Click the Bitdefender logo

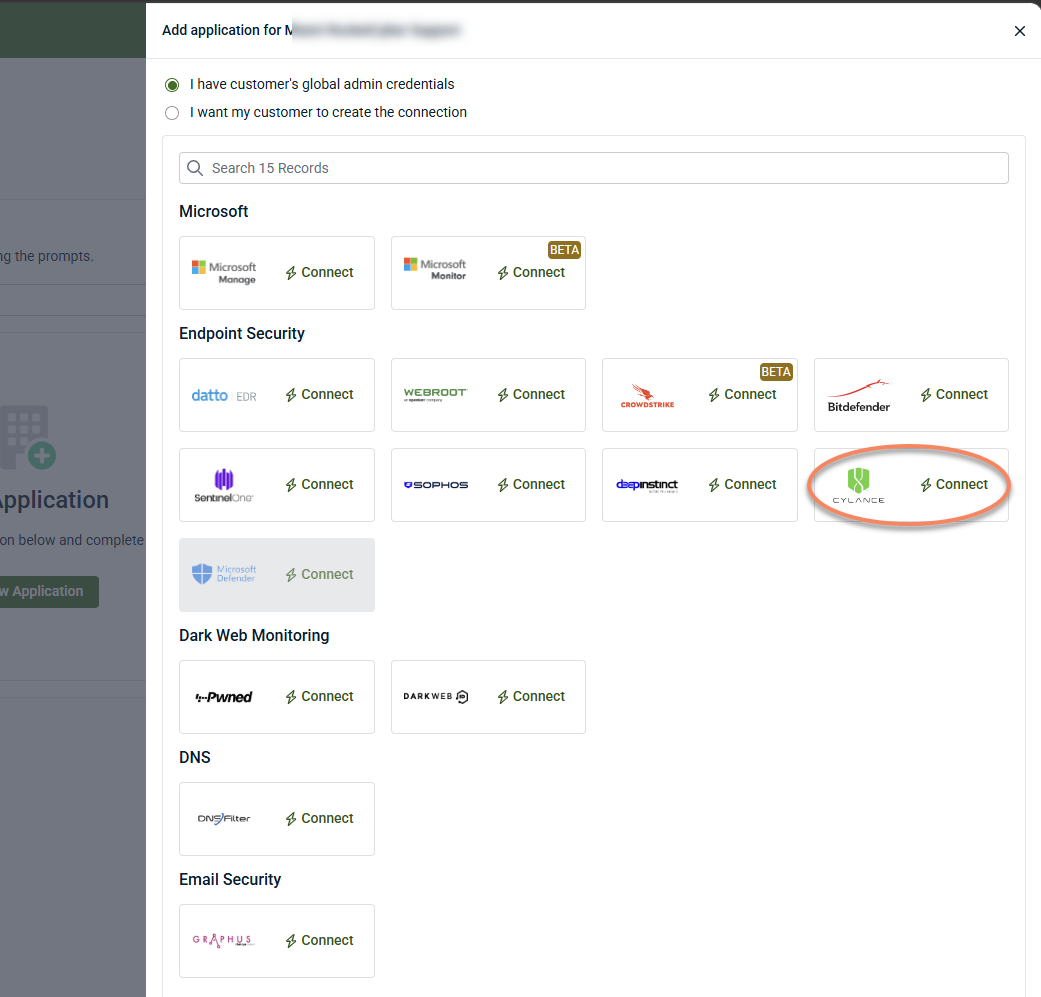coord(858,396)
